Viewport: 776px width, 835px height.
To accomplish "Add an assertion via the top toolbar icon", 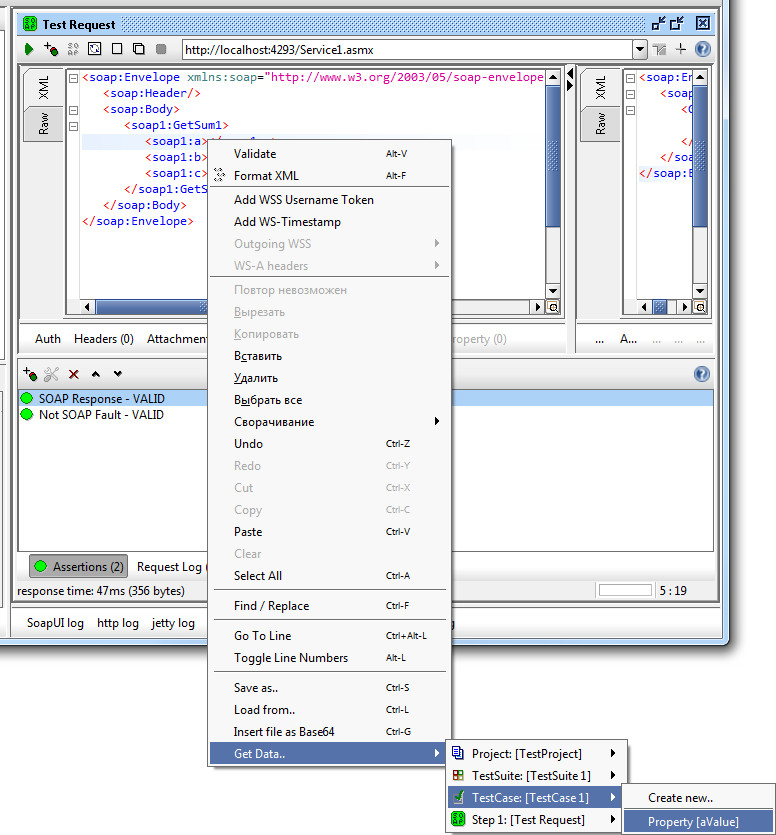I will pos(51,50).
